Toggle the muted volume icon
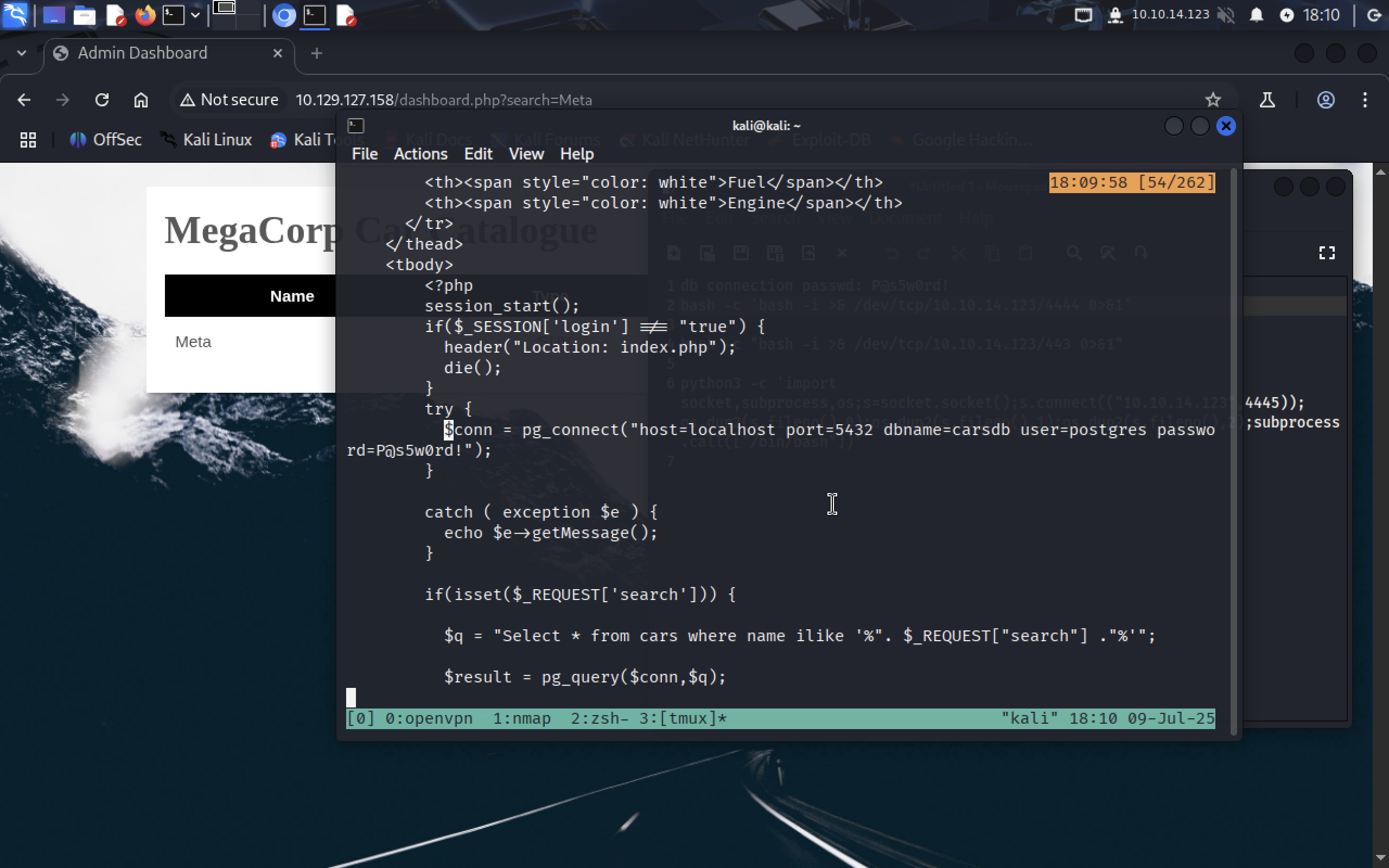The width and height of the screenshot is (1389, 868). coord(1226,15)
